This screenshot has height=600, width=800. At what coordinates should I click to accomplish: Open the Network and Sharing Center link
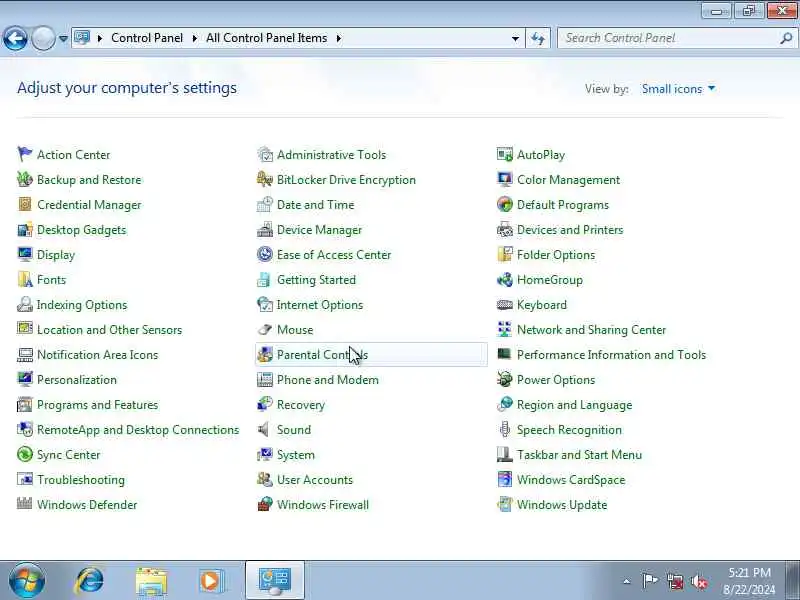pyautogui.click(x=591, y=330)
